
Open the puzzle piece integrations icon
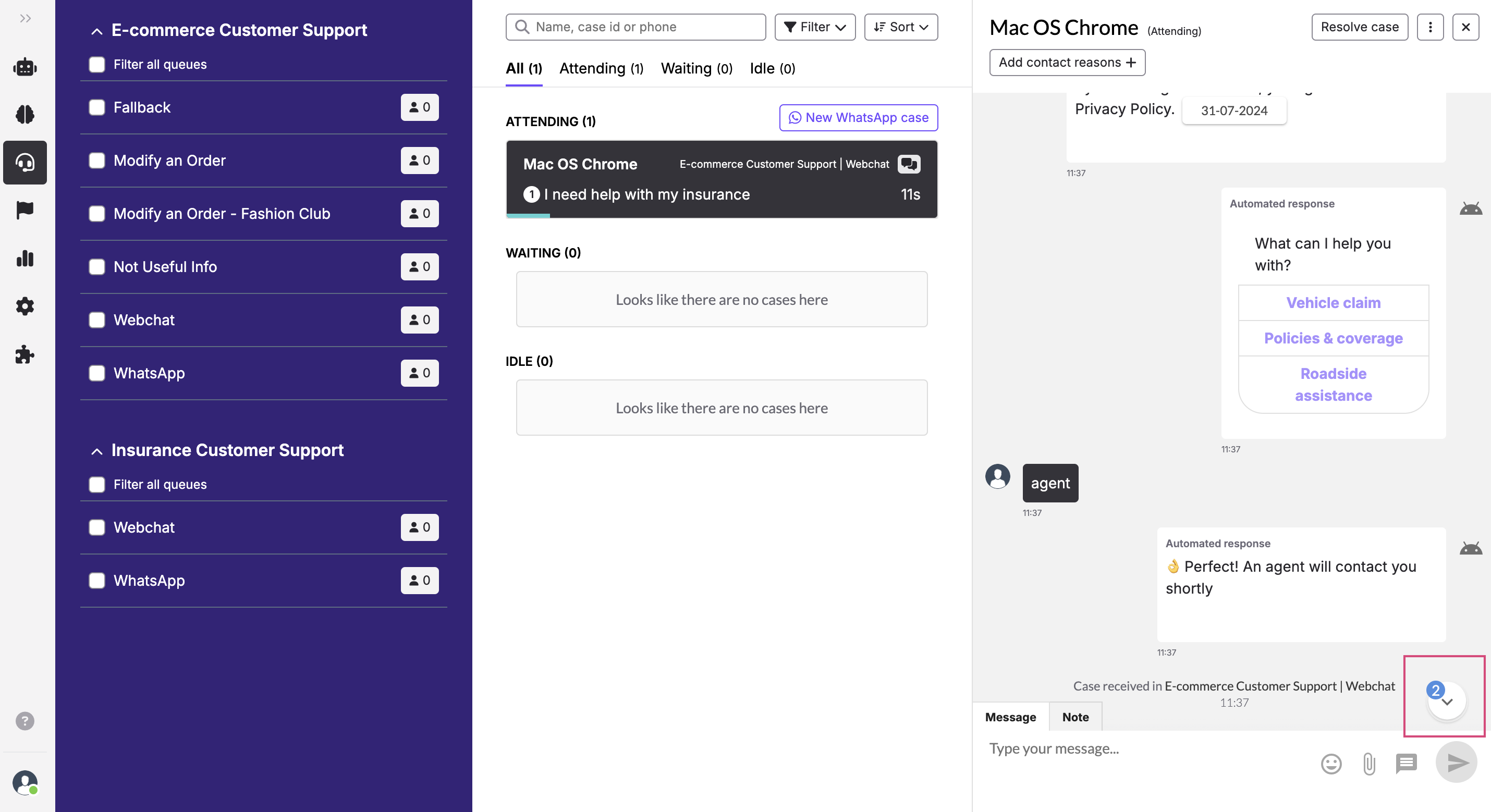pyautogui.click(x=25, y=354)
